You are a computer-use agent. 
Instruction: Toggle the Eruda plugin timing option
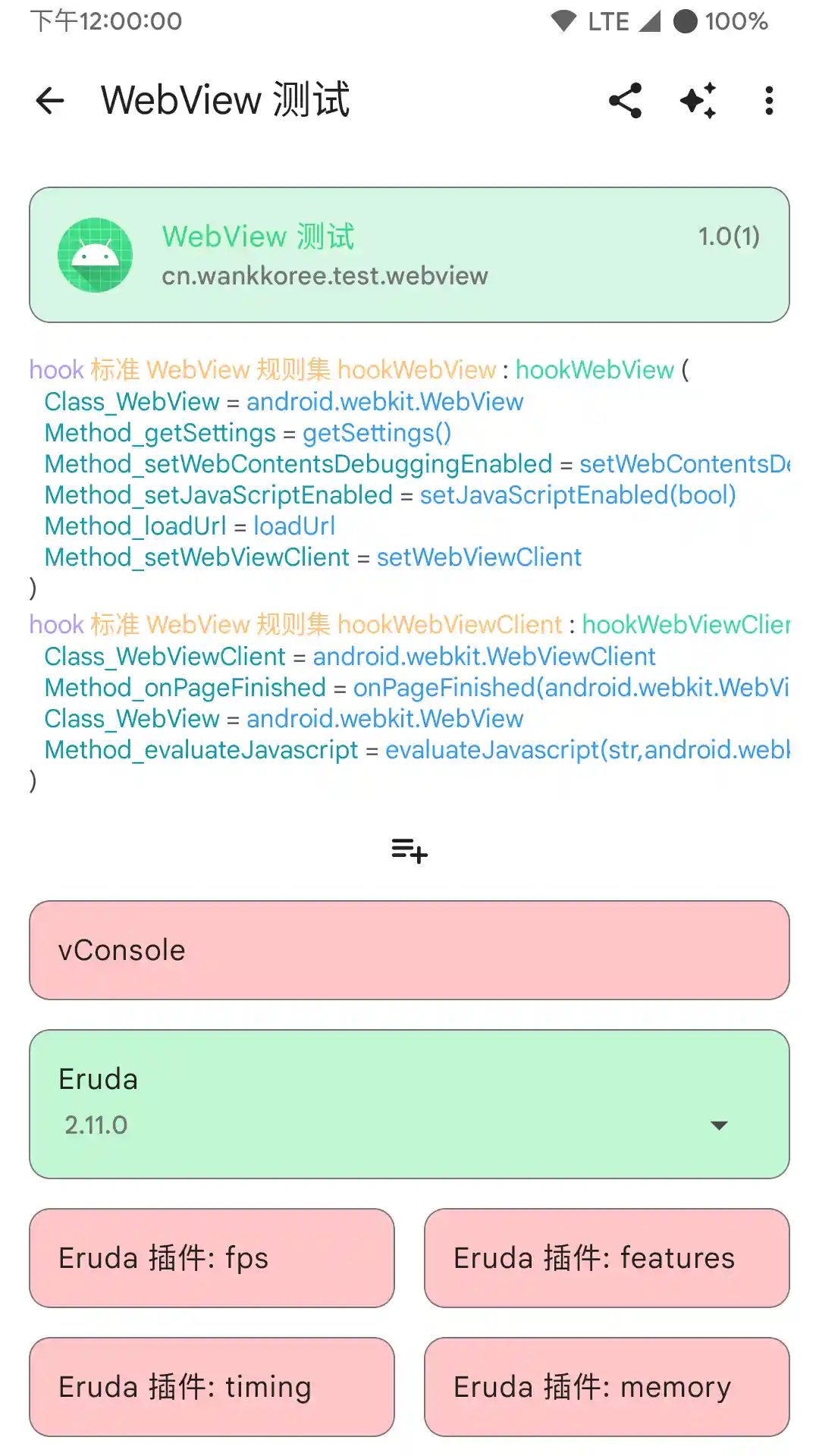(x=212, y=1387)
